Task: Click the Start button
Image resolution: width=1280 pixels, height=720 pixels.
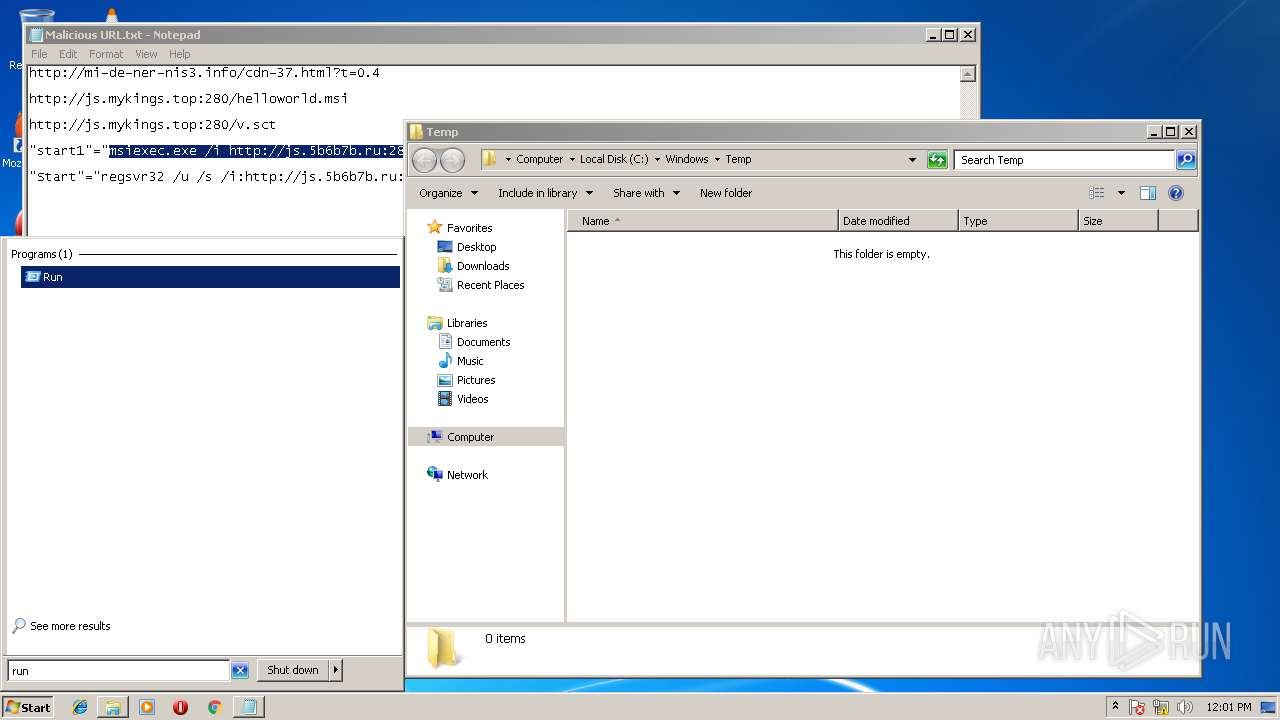Action: click(x=28, y=707)
